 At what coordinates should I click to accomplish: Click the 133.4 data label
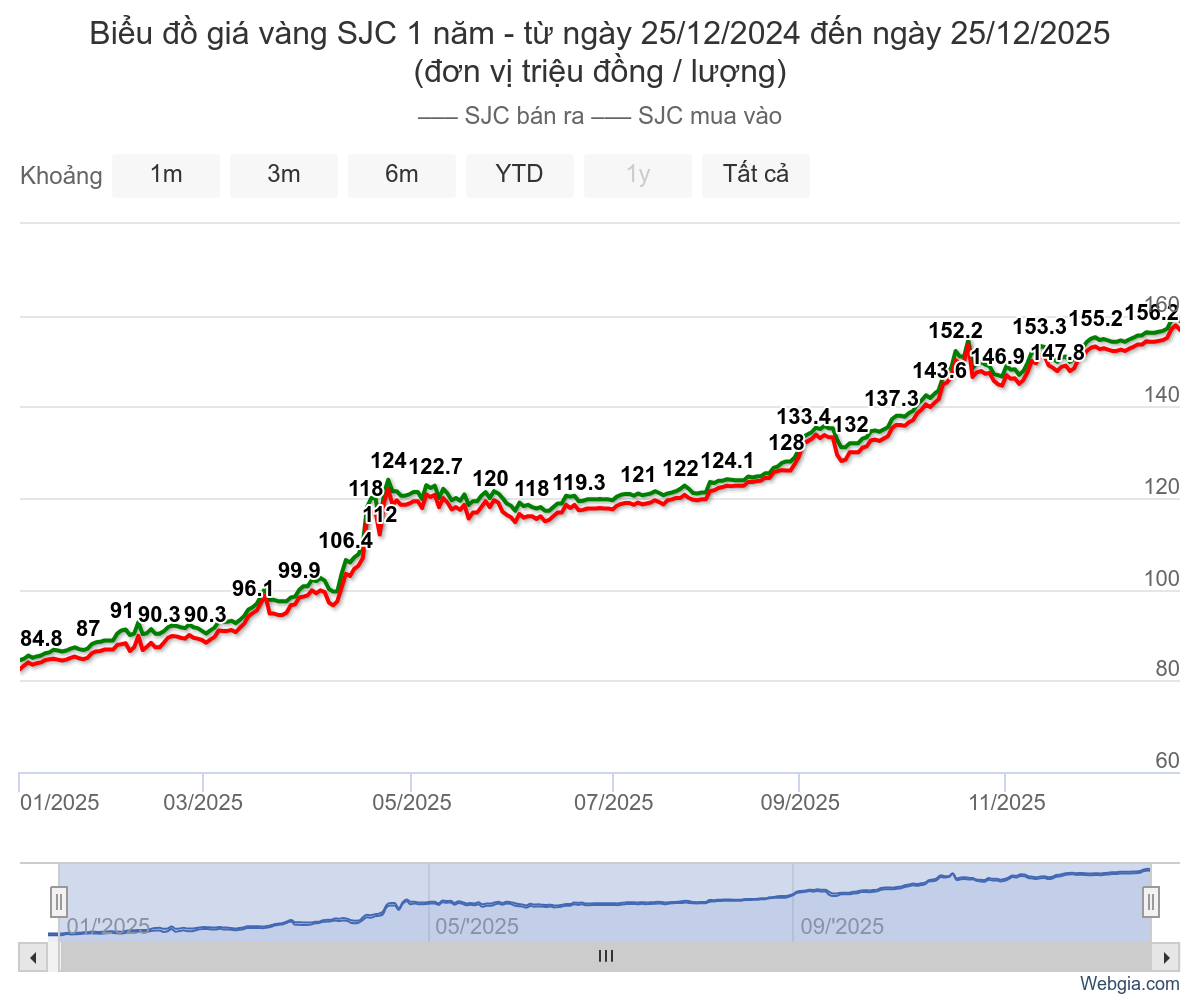(x=804, y=416)
